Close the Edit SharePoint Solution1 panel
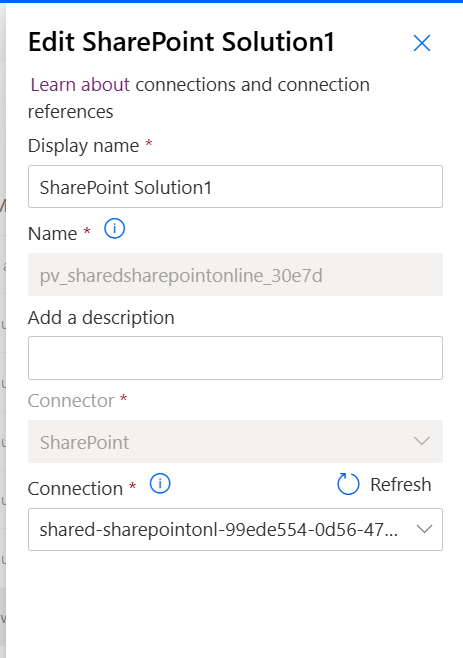The image size is (463, 658). (x=422, y=43)
